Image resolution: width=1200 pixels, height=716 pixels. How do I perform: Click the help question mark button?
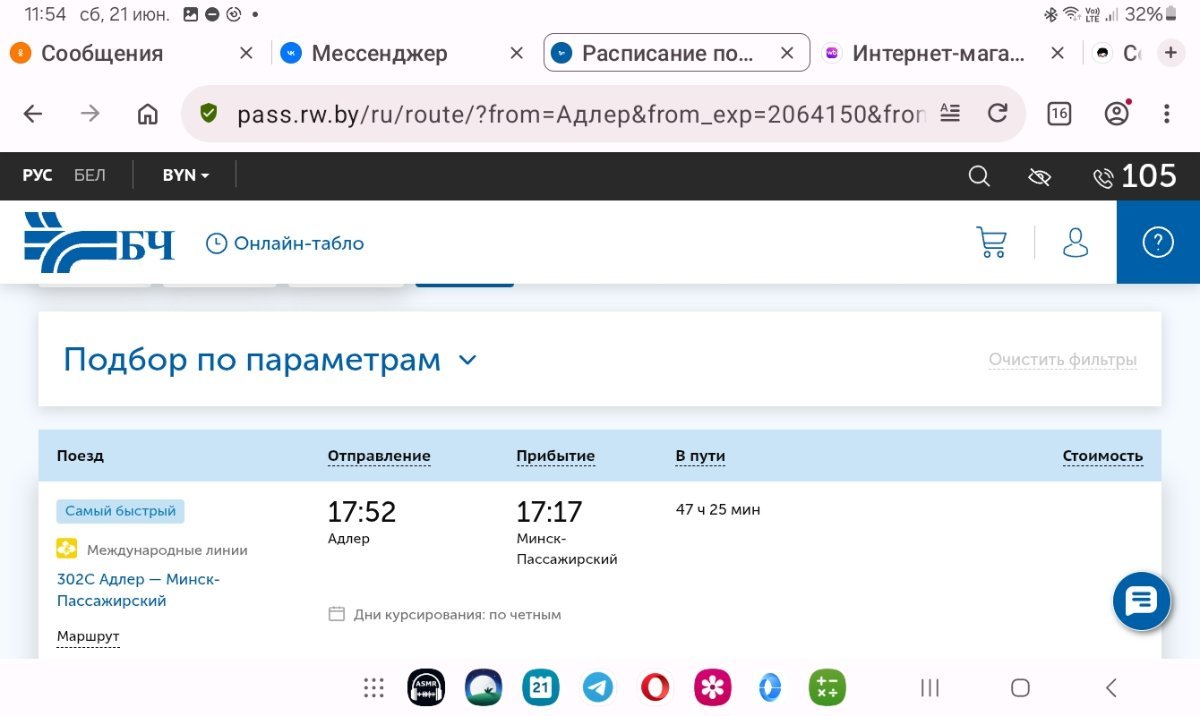coord(1157,242)
